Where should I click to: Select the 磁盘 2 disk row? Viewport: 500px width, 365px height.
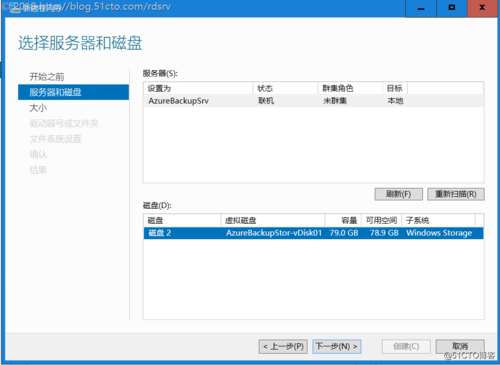point(314,233)
